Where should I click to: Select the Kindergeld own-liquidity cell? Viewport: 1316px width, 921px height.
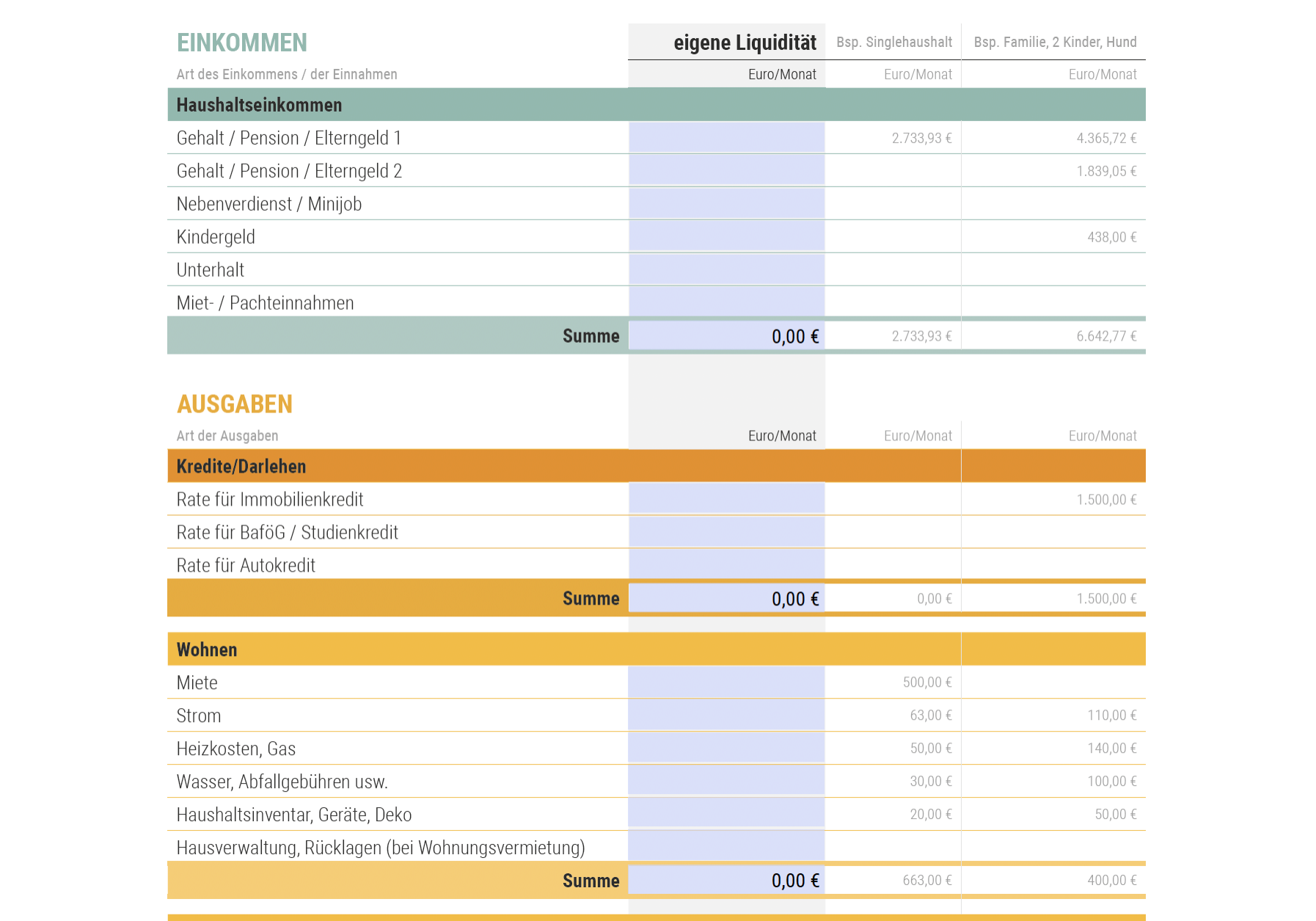pos(726,237)
